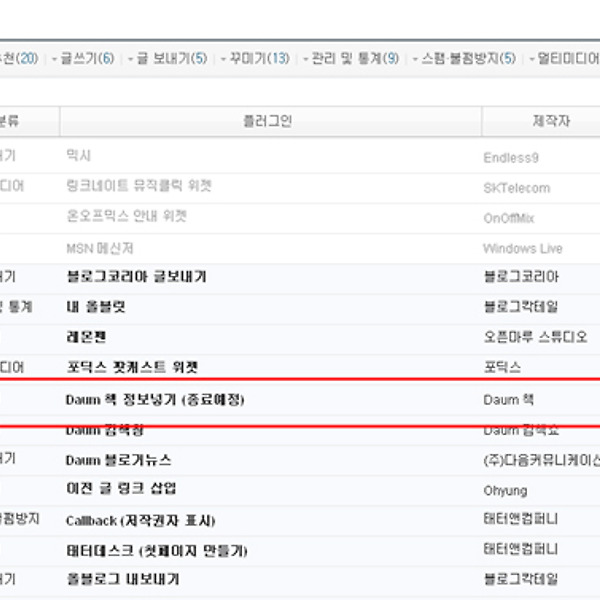Image resolution: width=600 pixels, height=600 pixels.
Task: Expand the 글 보내기(5) category
Action: (x=171, y=59)
